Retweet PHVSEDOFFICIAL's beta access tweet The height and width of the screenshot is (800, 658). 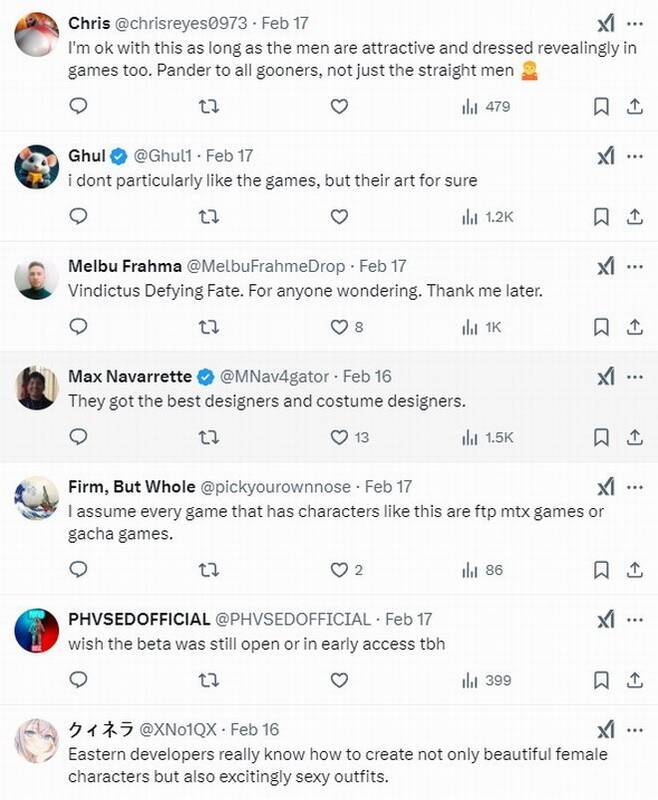(209, 680)
